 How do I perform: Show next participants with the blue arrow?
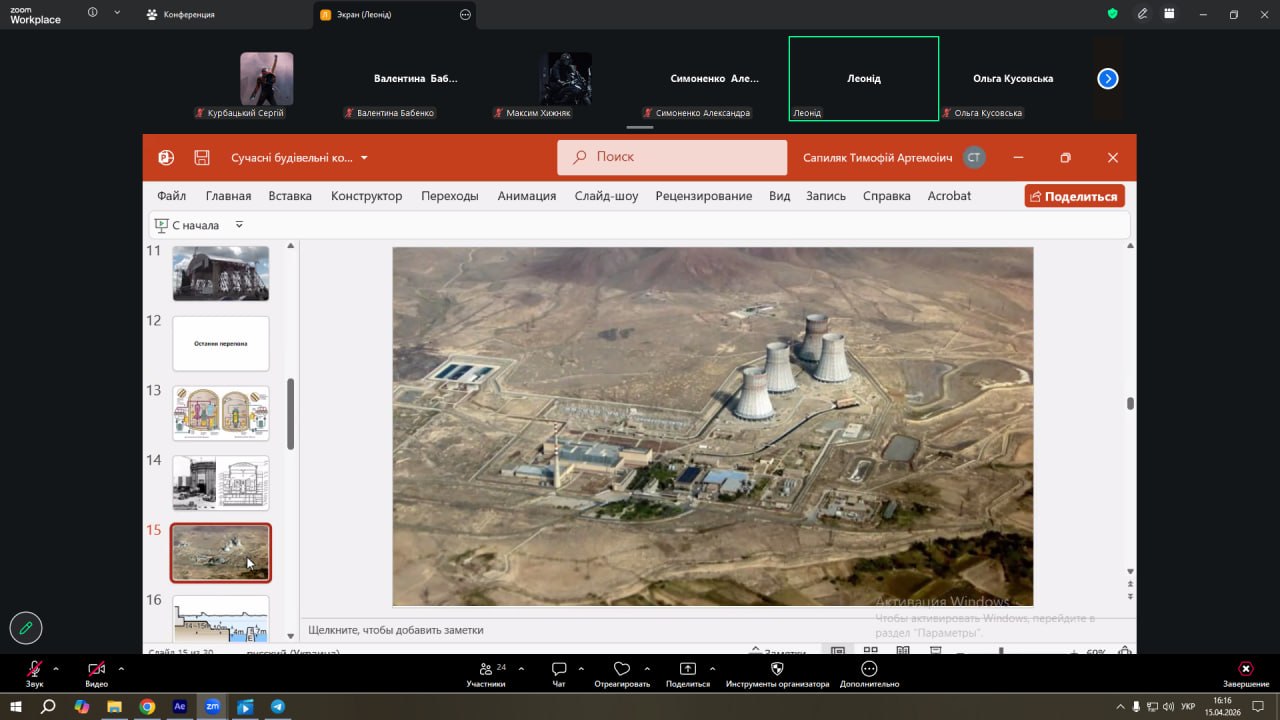click(1107, 79)
